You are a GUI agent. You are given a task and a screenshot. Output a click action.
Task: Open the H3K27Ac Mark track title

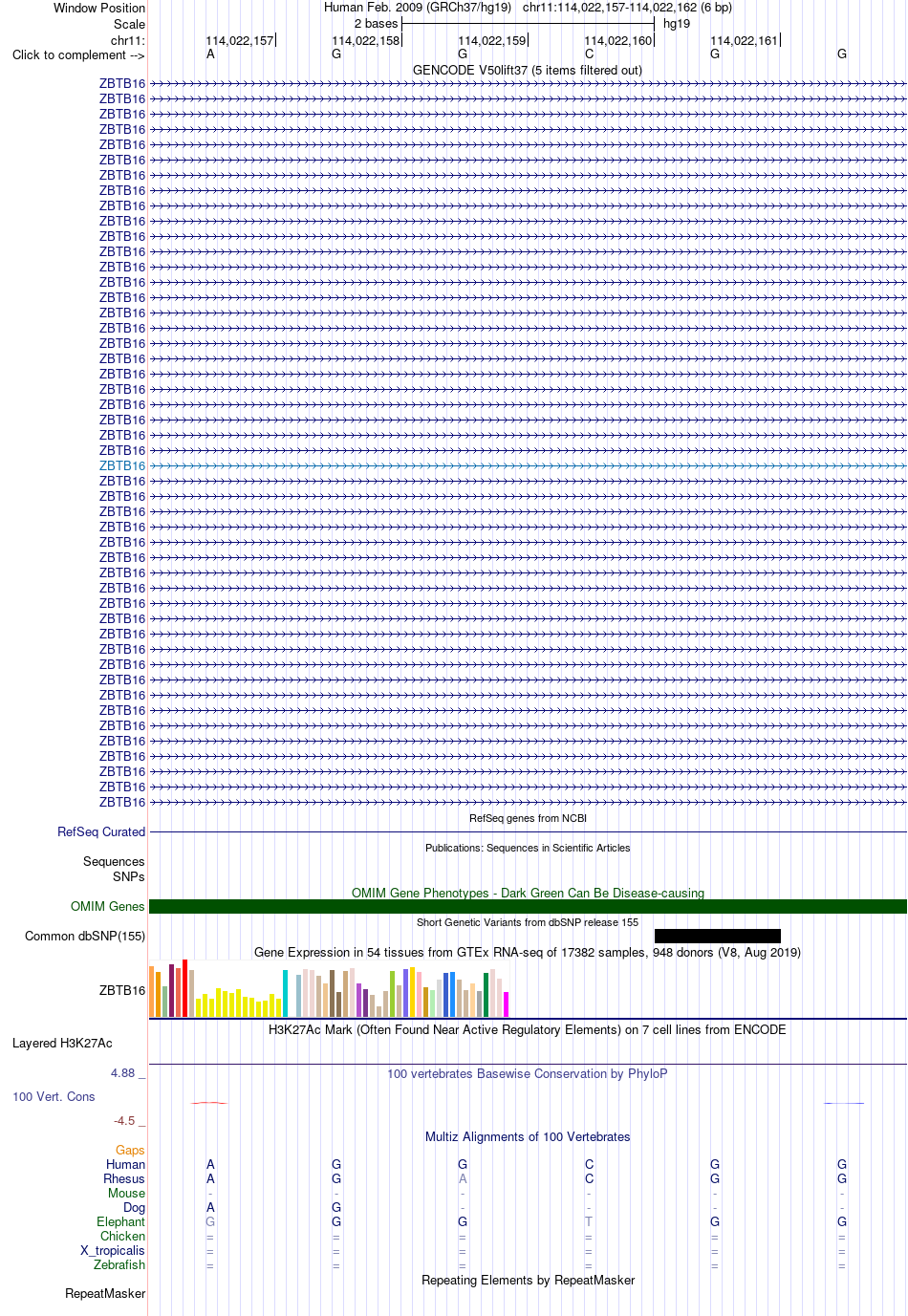tap(528, 1029)
